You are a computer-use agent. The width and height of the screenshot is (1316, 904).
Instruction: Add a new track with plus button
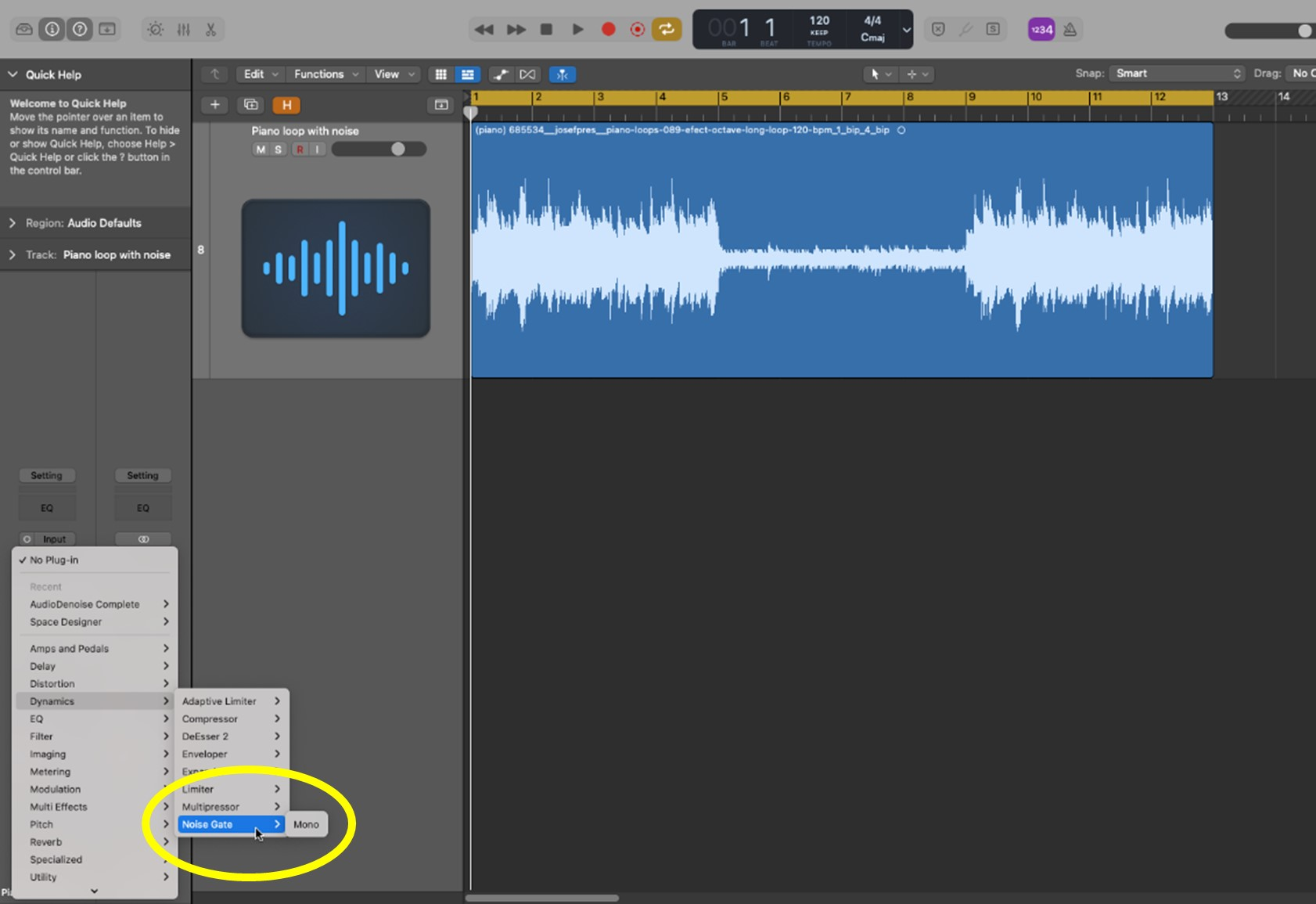215,105
